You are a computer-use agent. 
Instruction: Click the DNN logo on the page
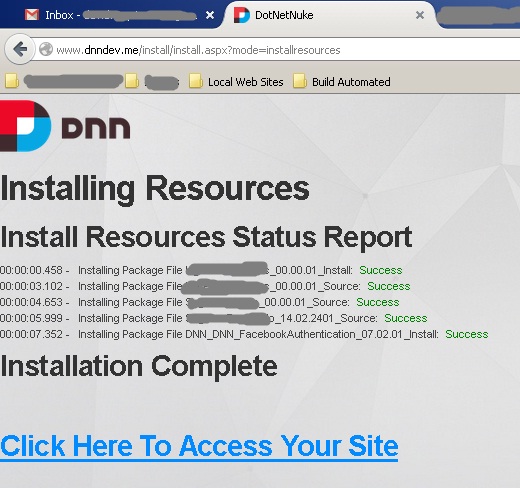pos(65,126)
